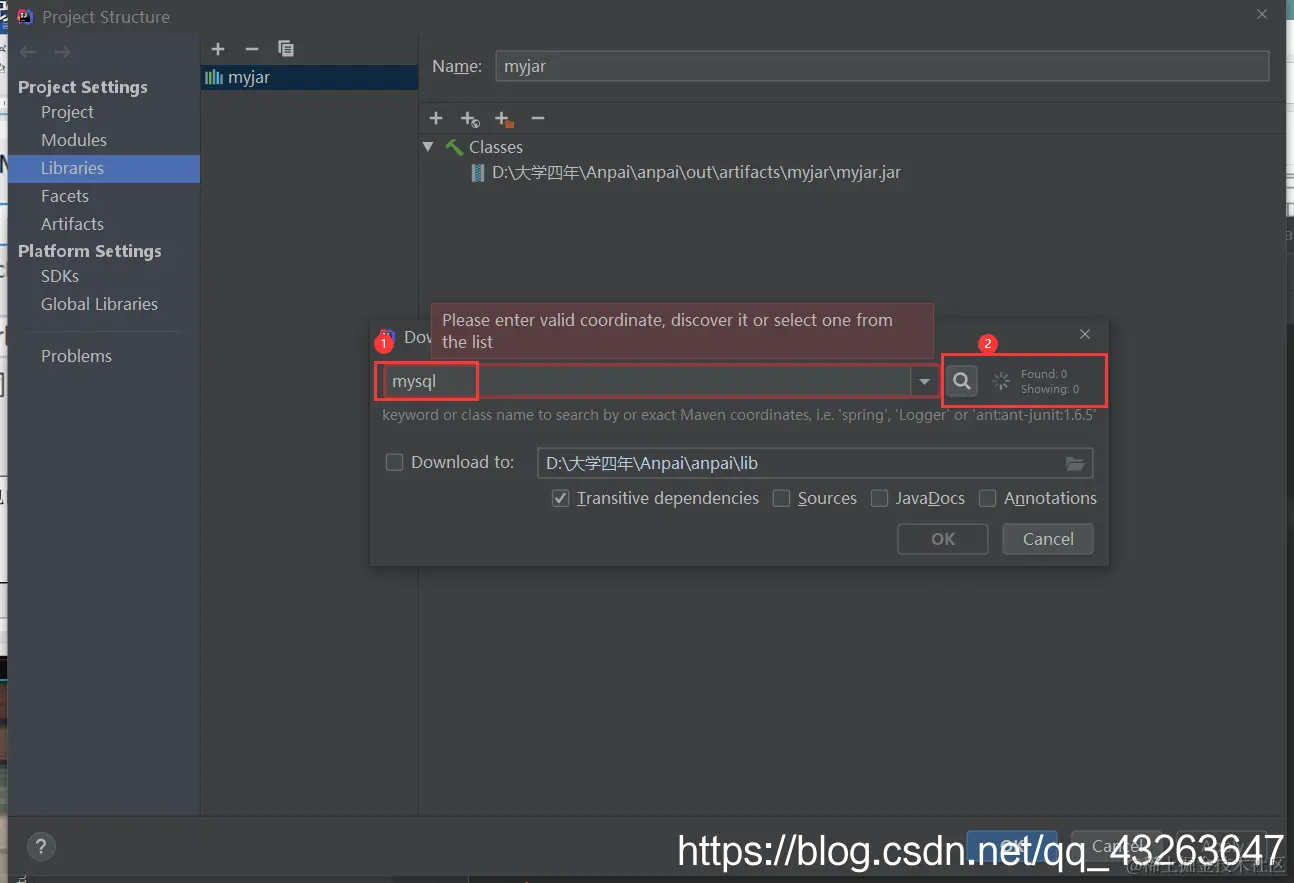This screenshot has width=1294, height=883.
Task: Remove selected root with minus above Classes
Action: (x=538, y=118)
